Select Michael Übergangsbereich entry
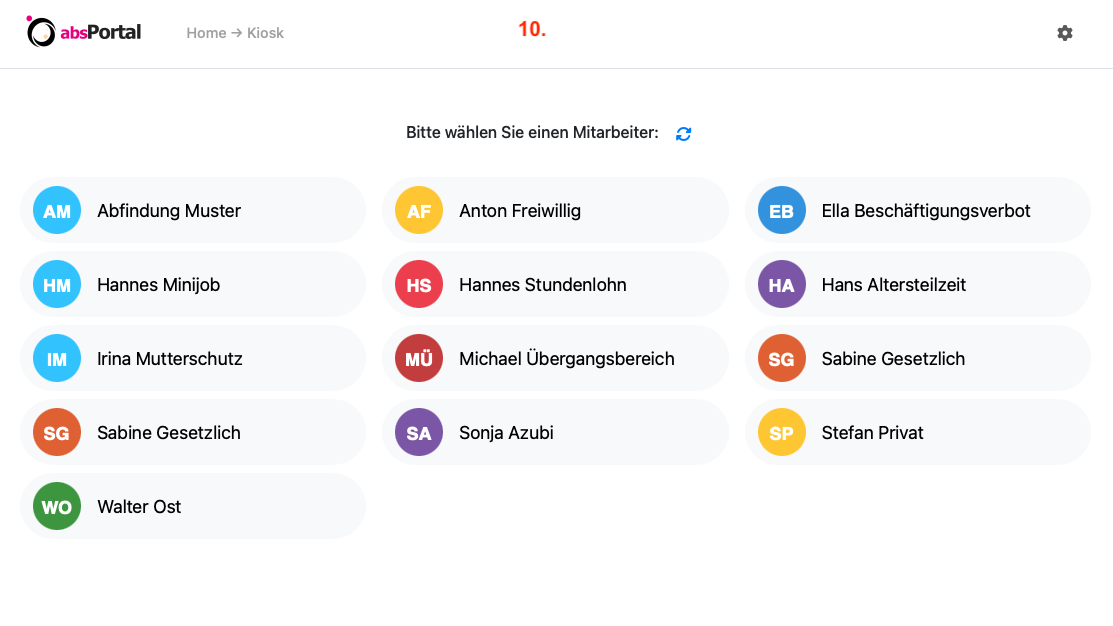The width and height of the screenshot is (1113, 626). 555,358
